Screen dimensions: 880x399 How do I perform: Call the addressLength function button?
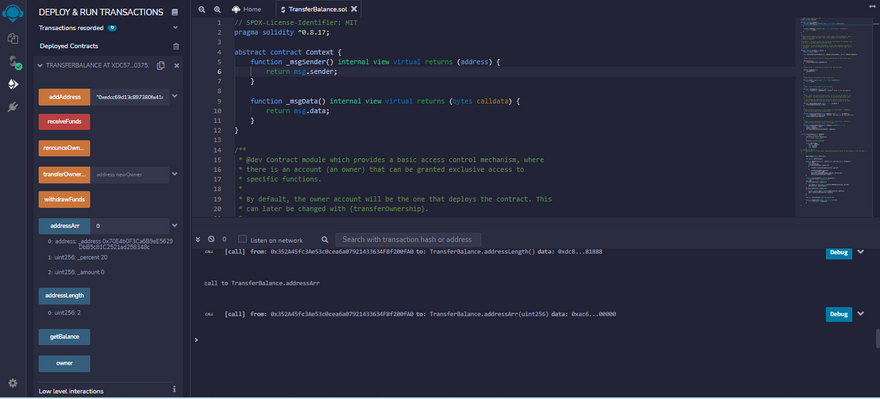tap(65, 296)
